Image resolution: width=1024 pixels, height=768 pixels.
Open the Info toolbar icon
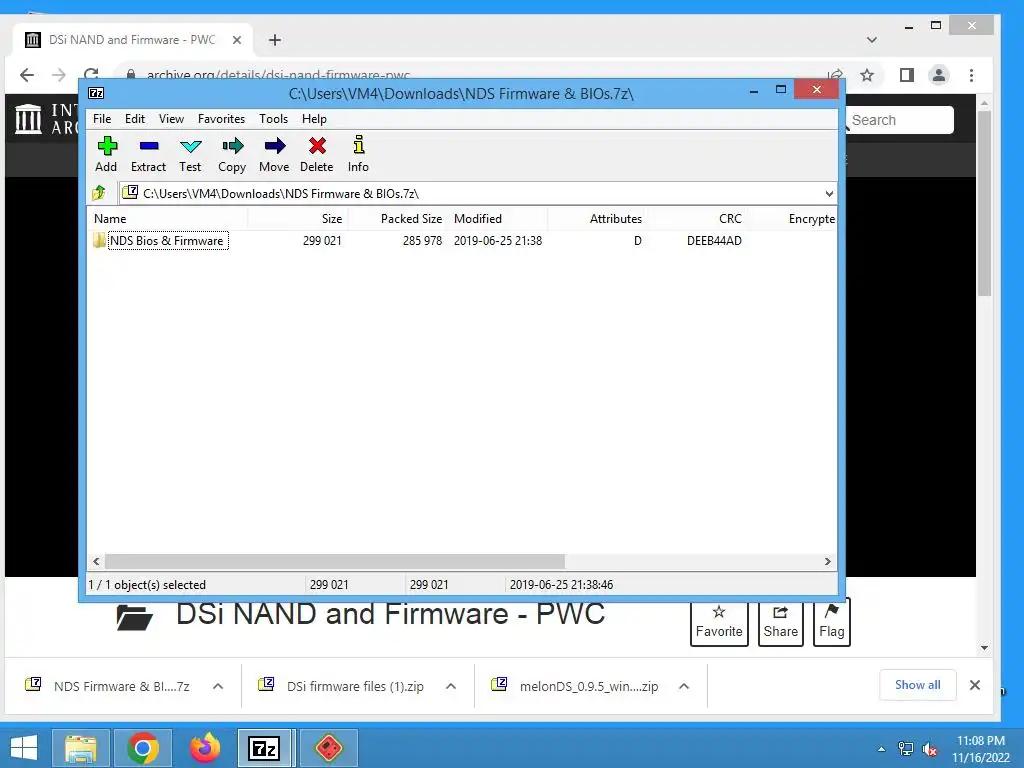[x=359, y=145]
